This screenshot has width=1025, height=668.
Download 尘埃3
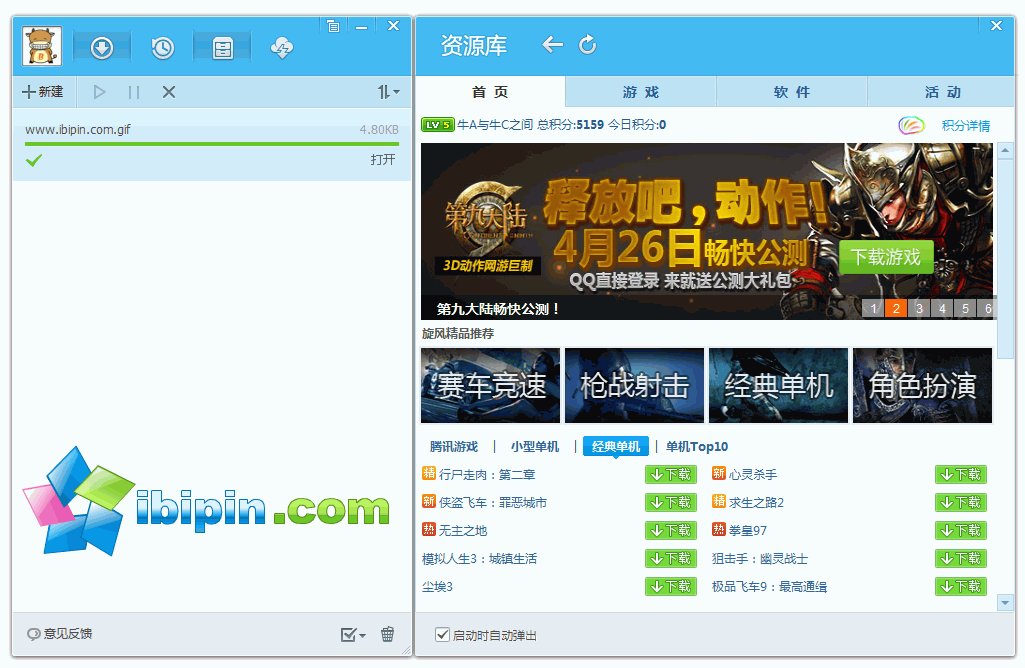pos(671,587)
